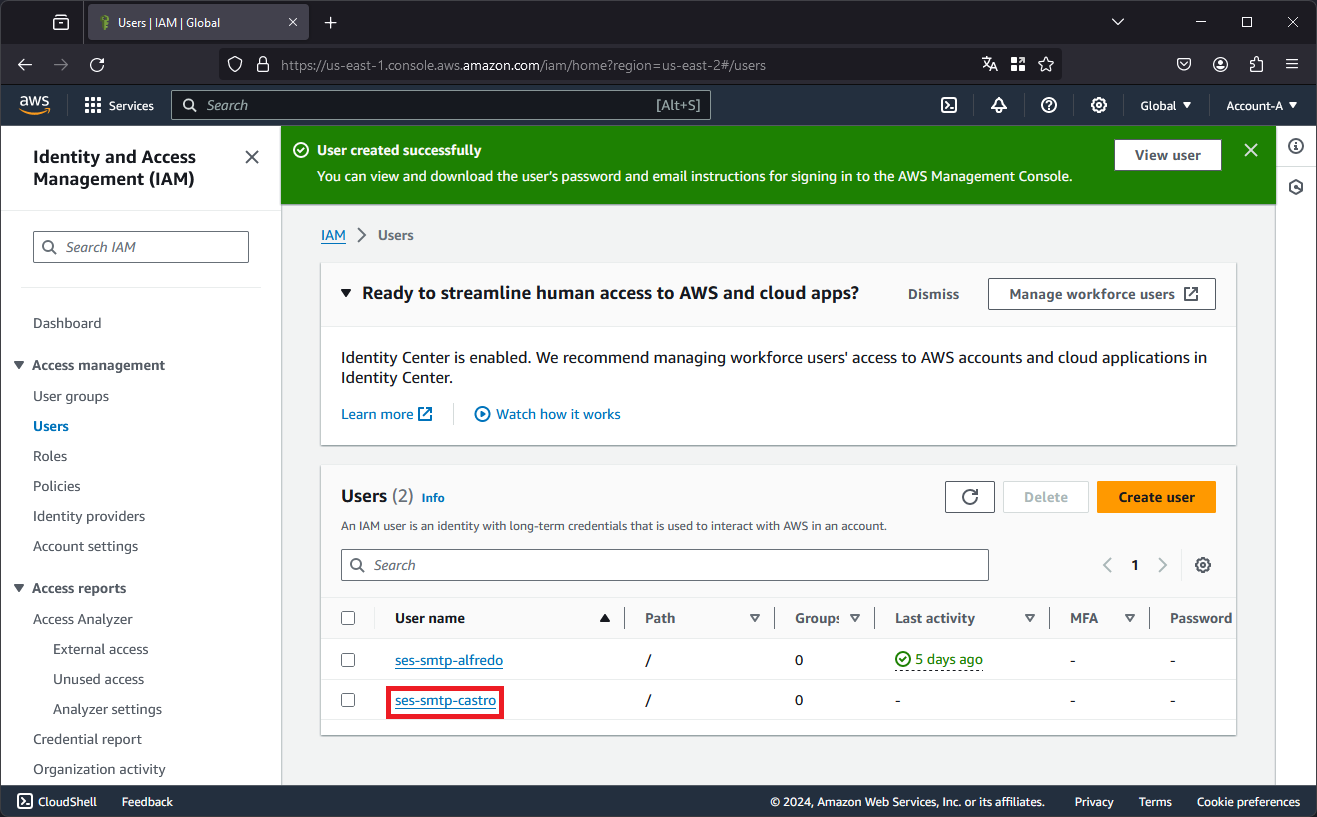Click Dismiss in Identity Center panel
1317x817 pixels.
click(933, 294)
